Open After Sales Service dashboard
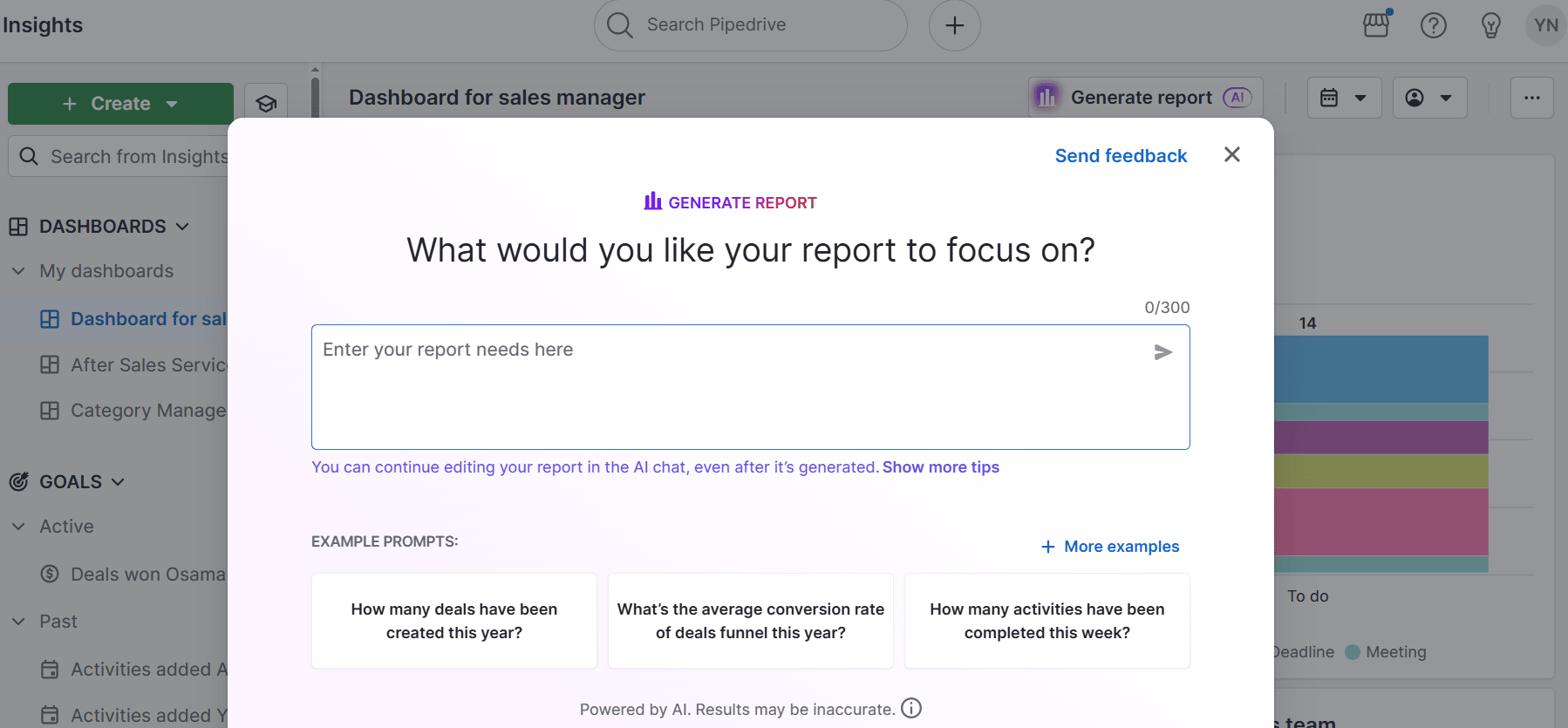The width and height of the screenshot is (1568, 728). pos(134,364)
